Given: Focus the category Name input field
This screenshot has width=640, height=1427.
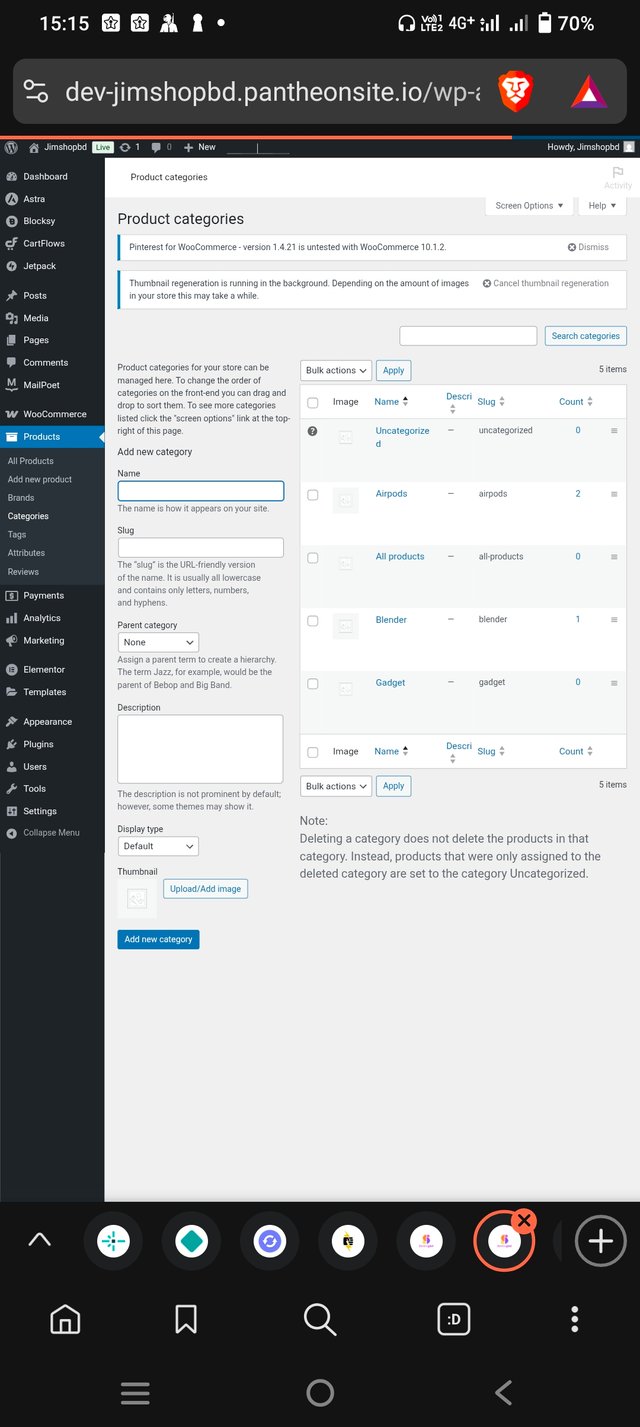Looking at the screenshot, I should (200, 491).
